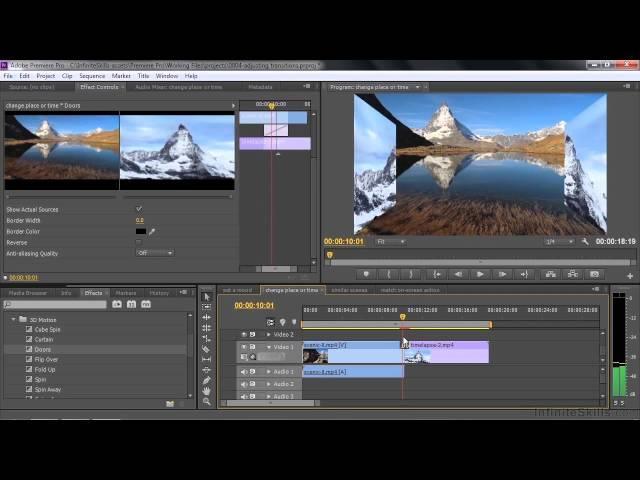640x480 pixels.
Task: Select the Slide tool
Action: 207,370
